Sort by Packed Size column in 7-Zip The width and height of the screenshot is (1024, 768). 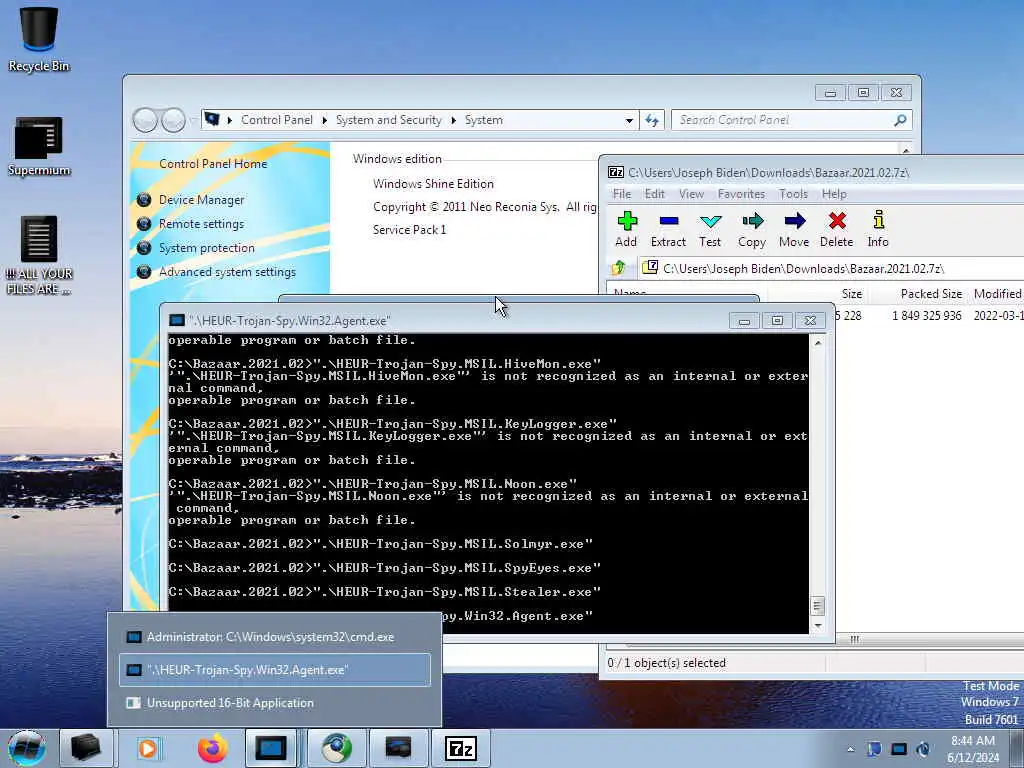(x=931, y=294)
